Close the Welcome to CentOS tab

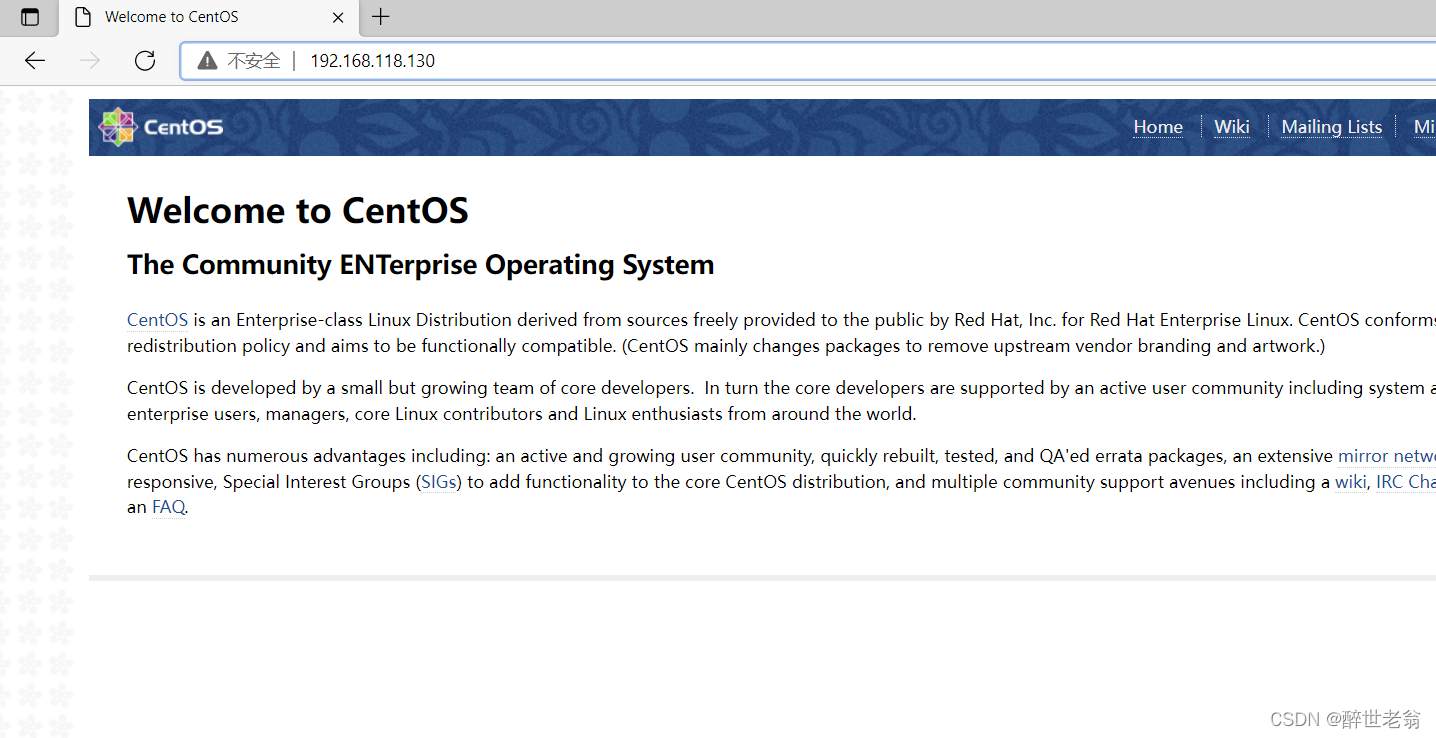(338, 17)
